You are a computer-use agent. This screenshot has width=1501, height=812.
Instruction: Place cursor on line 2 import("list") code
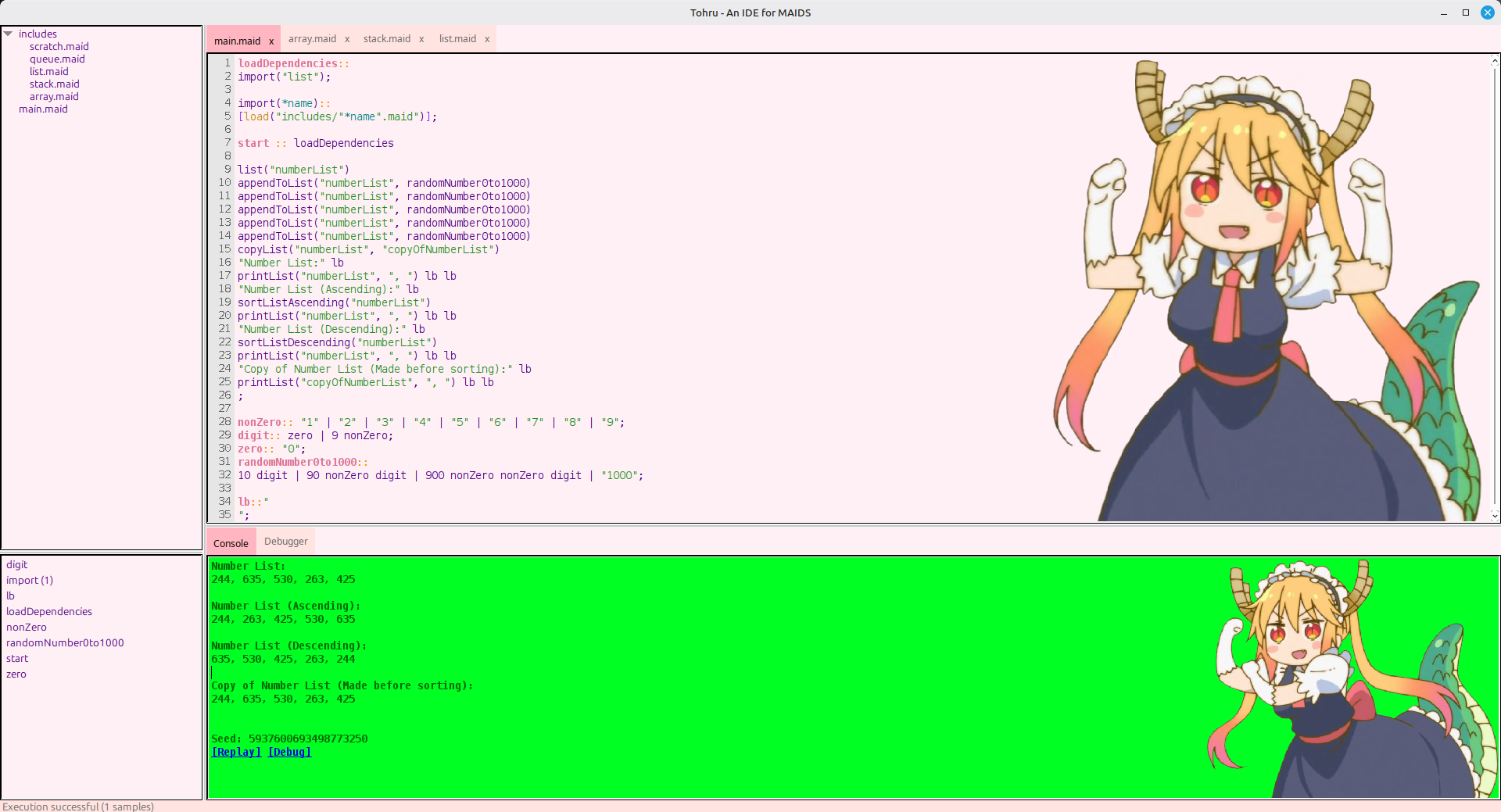coord(285,77)
